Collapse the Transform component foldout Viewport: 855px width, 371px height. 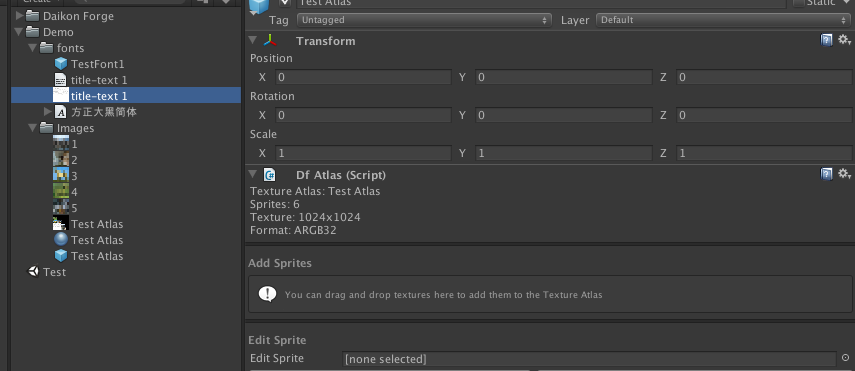click(252, 40)
